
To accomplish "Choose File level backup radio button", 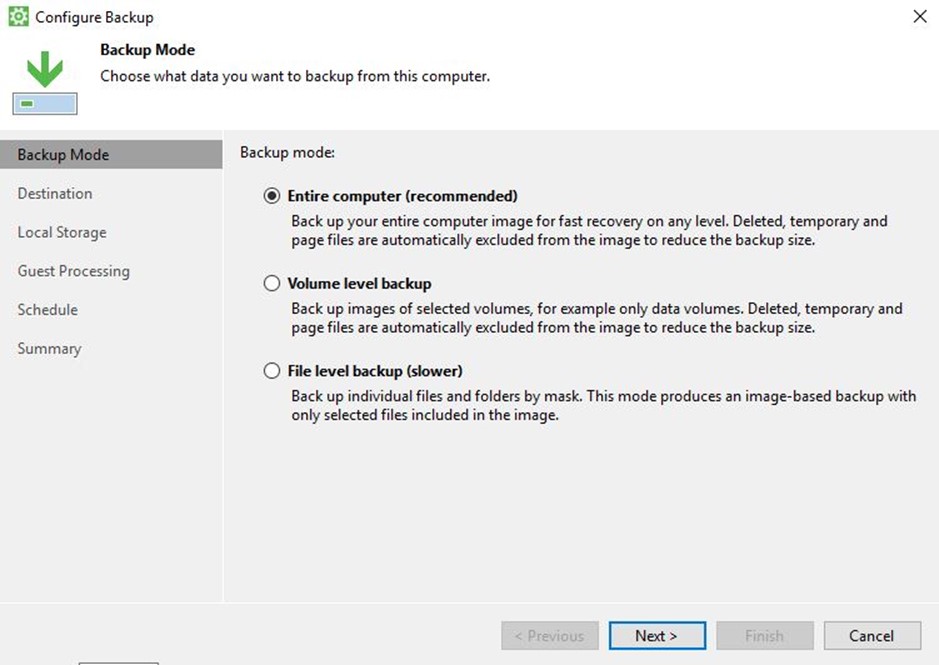I will tap(272, 371).
